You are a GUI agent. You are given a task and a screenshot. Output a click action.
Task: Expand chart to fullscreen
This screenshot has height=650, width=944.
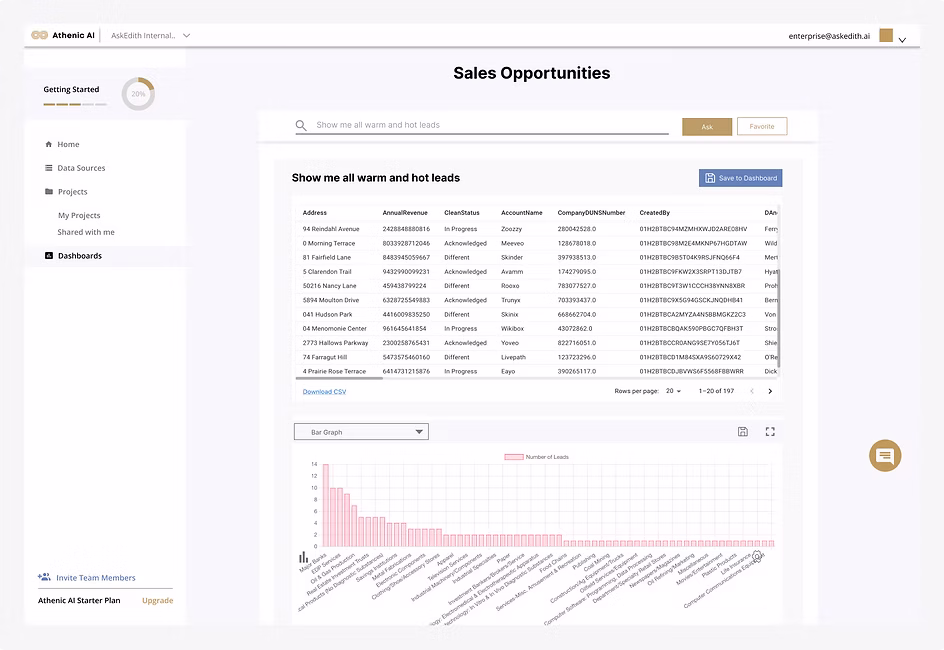coord(770,432)
